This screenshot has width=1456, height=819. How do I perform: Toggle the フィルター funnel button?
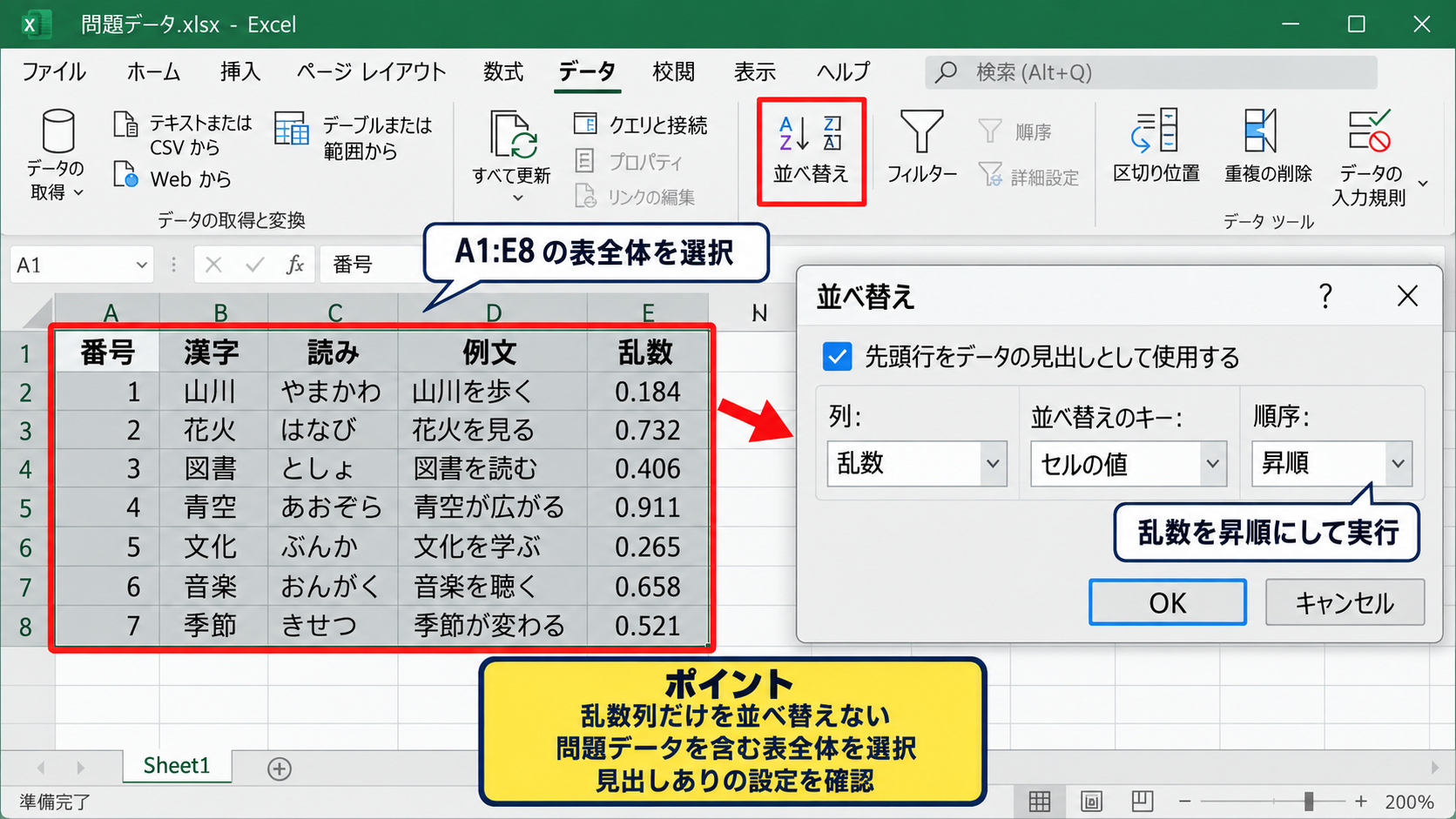pyautogui.click(x=921, y=147)
